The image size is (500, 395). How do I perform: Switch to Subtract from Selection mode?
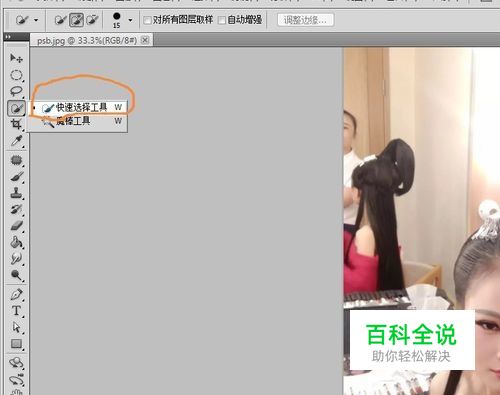click(92, 20)
